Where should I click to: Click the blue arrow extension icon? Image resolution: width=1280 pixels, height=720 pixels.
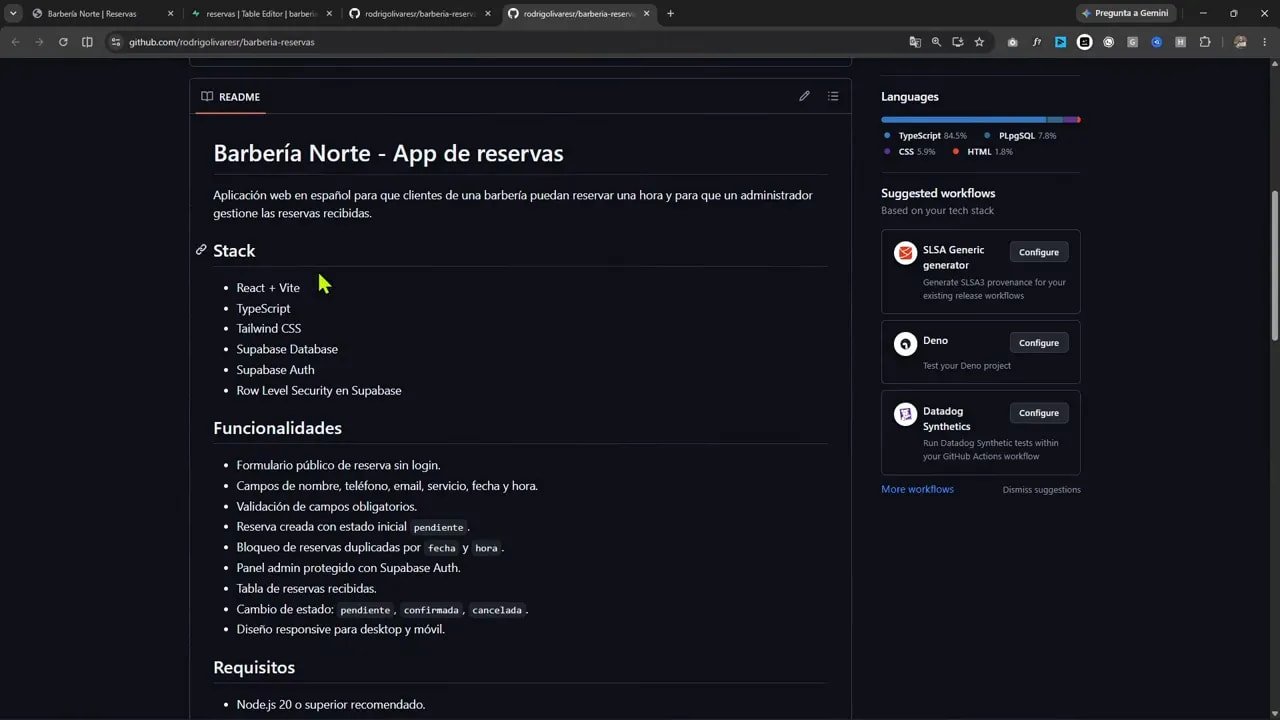(x=1061, y=42)
